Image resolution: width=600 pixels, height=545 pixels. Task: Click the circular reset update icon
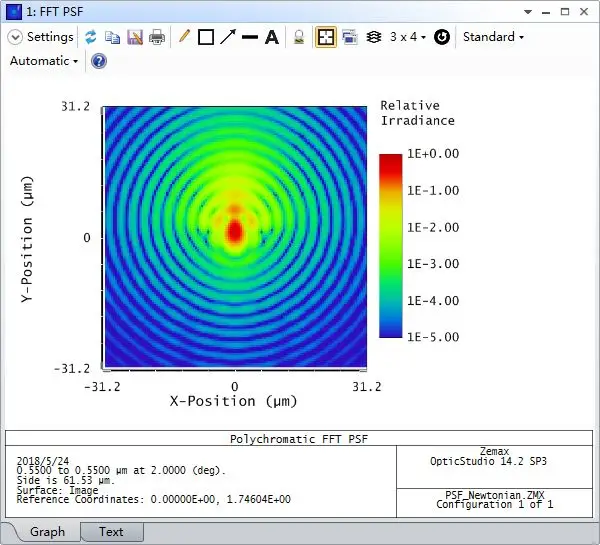pos(442,37)
